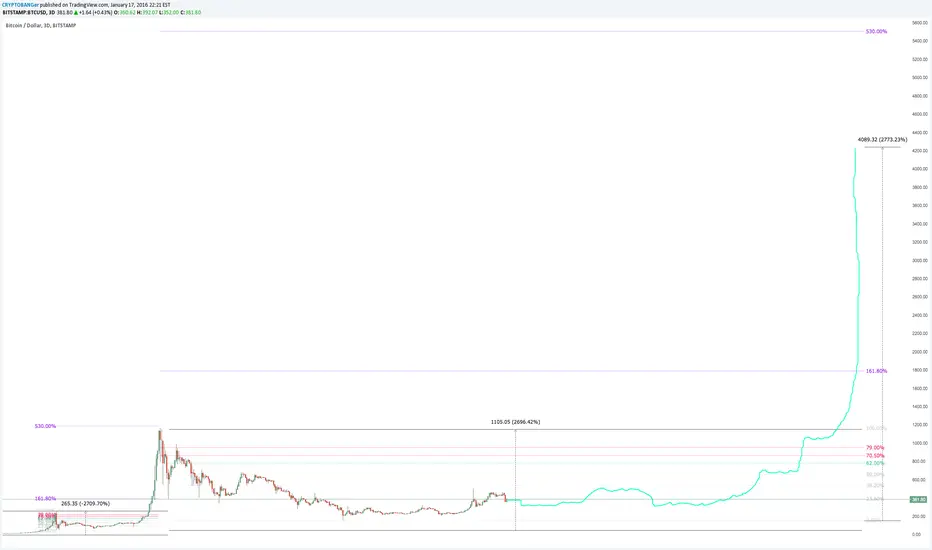
Task: Click the O: 360.62 open value
Action: tap(125, 12)
